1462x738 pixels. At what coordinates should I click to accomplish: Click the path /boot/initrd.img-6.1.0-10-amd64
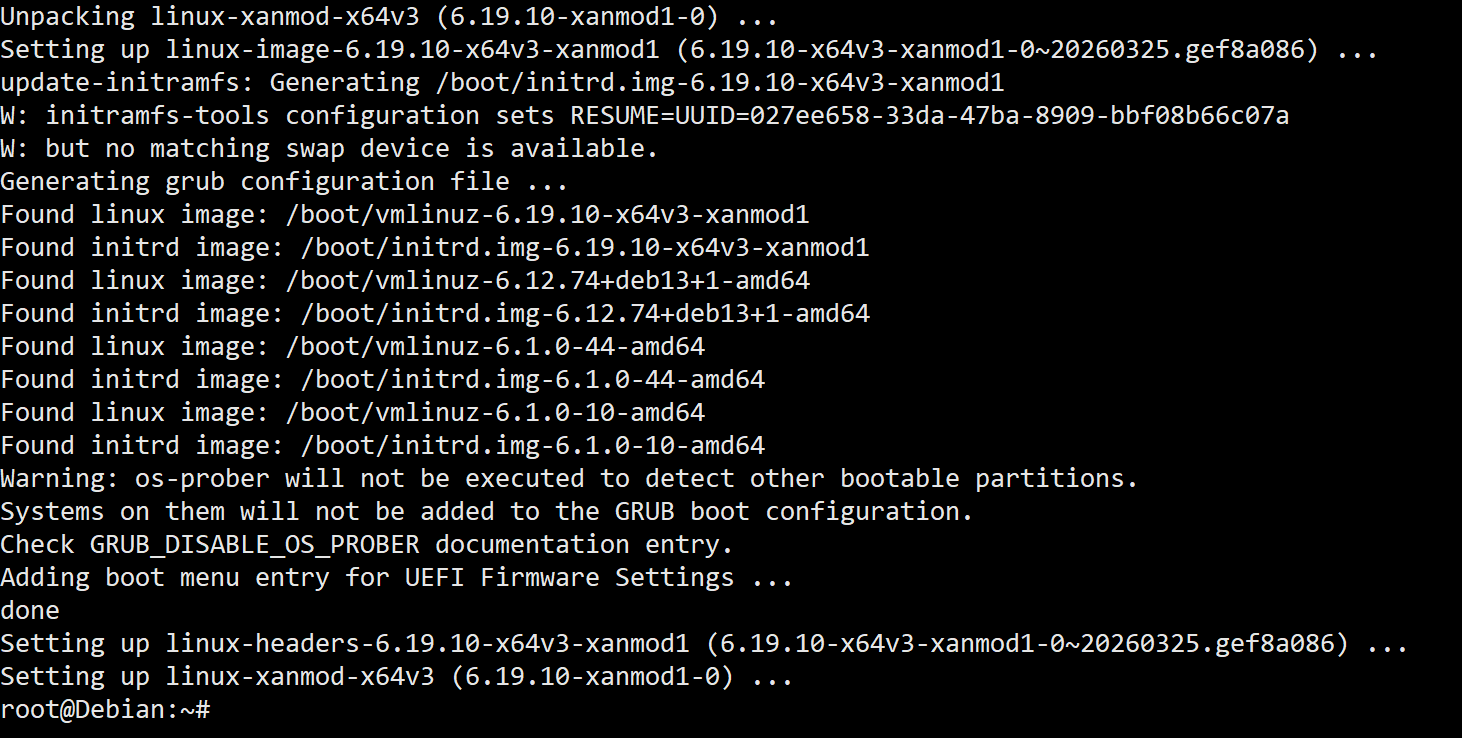pos(533,446)
